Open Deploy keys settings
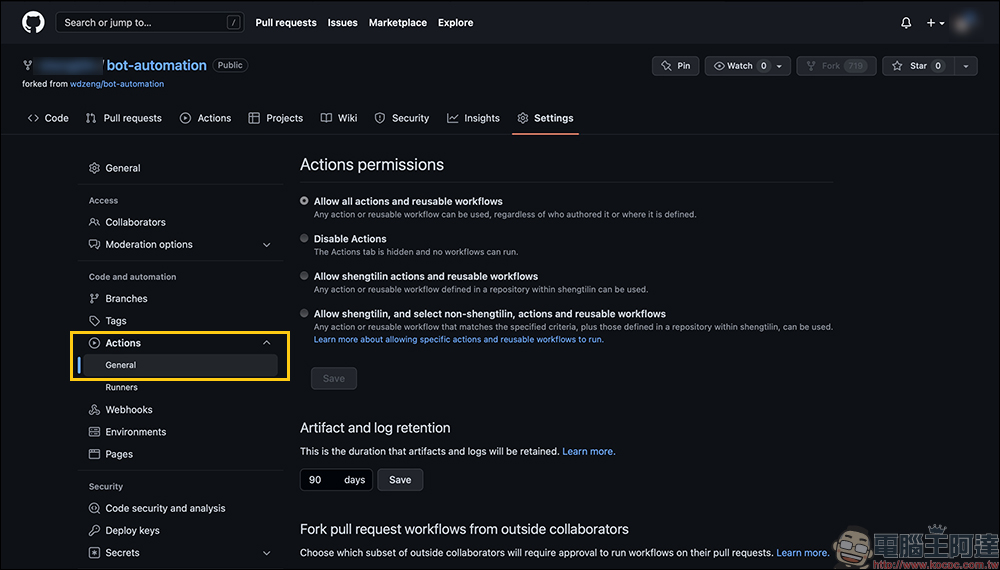Viewport: 1000px width, 570px height. click(132, 531)
